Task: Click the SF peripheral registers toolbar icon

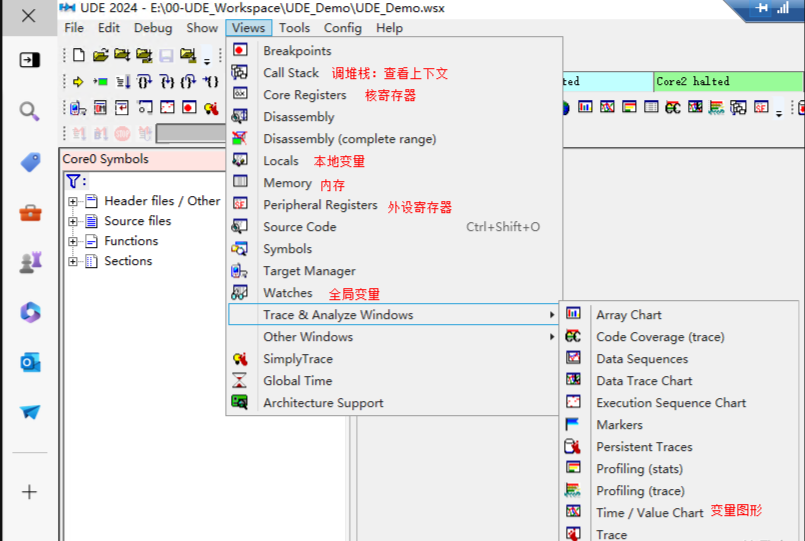Action: click(761, 107)
